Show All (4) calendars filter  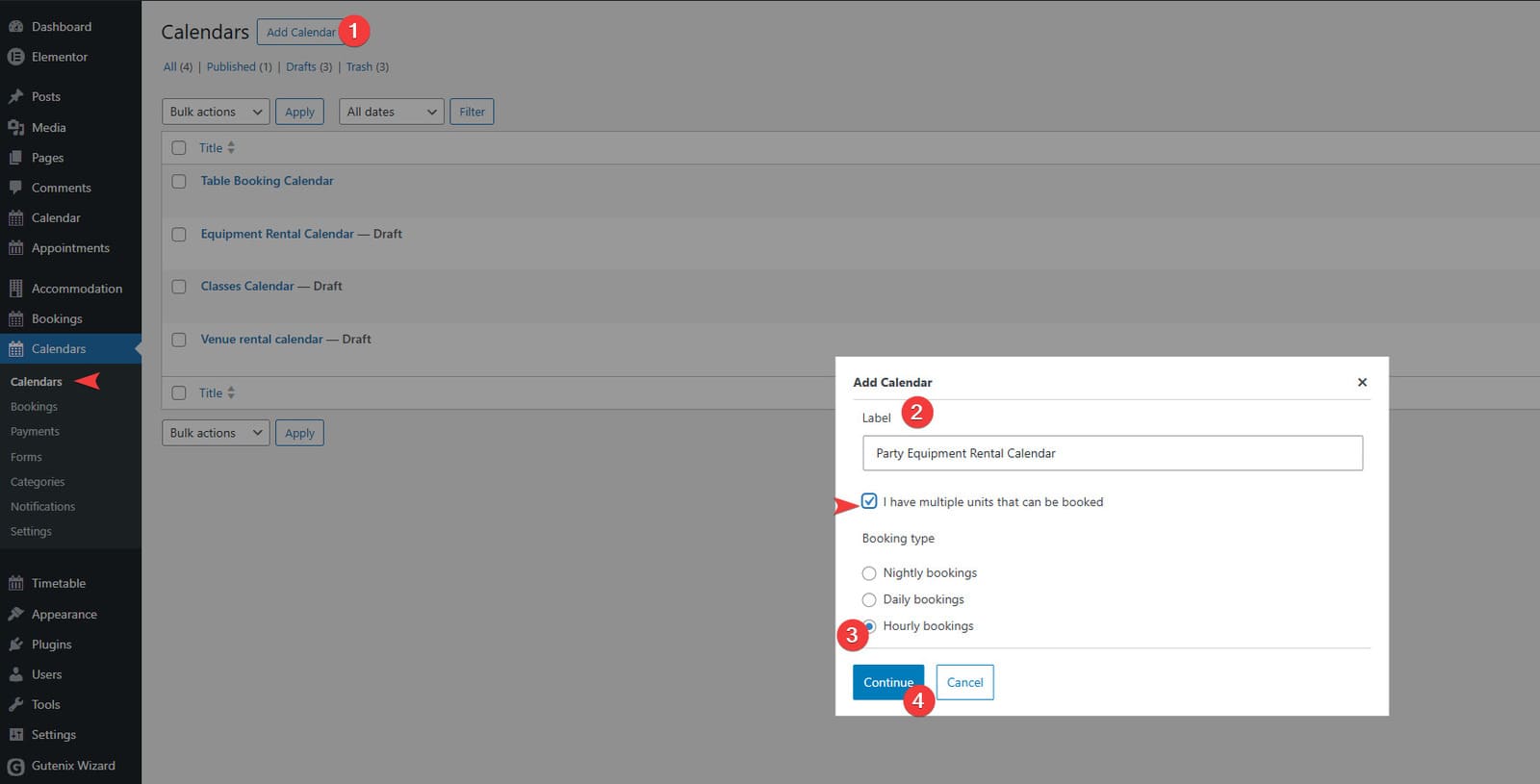tap(177, 67)
